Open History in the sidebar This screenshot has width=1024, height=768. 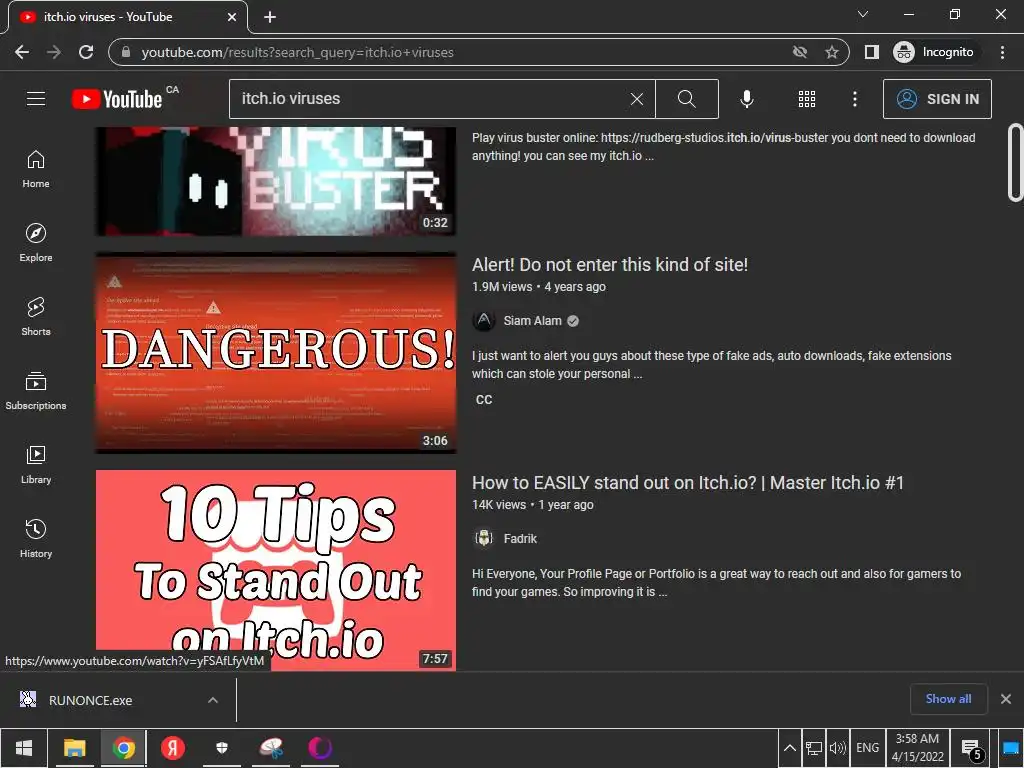pyautogui.click(x=36, y=539)
